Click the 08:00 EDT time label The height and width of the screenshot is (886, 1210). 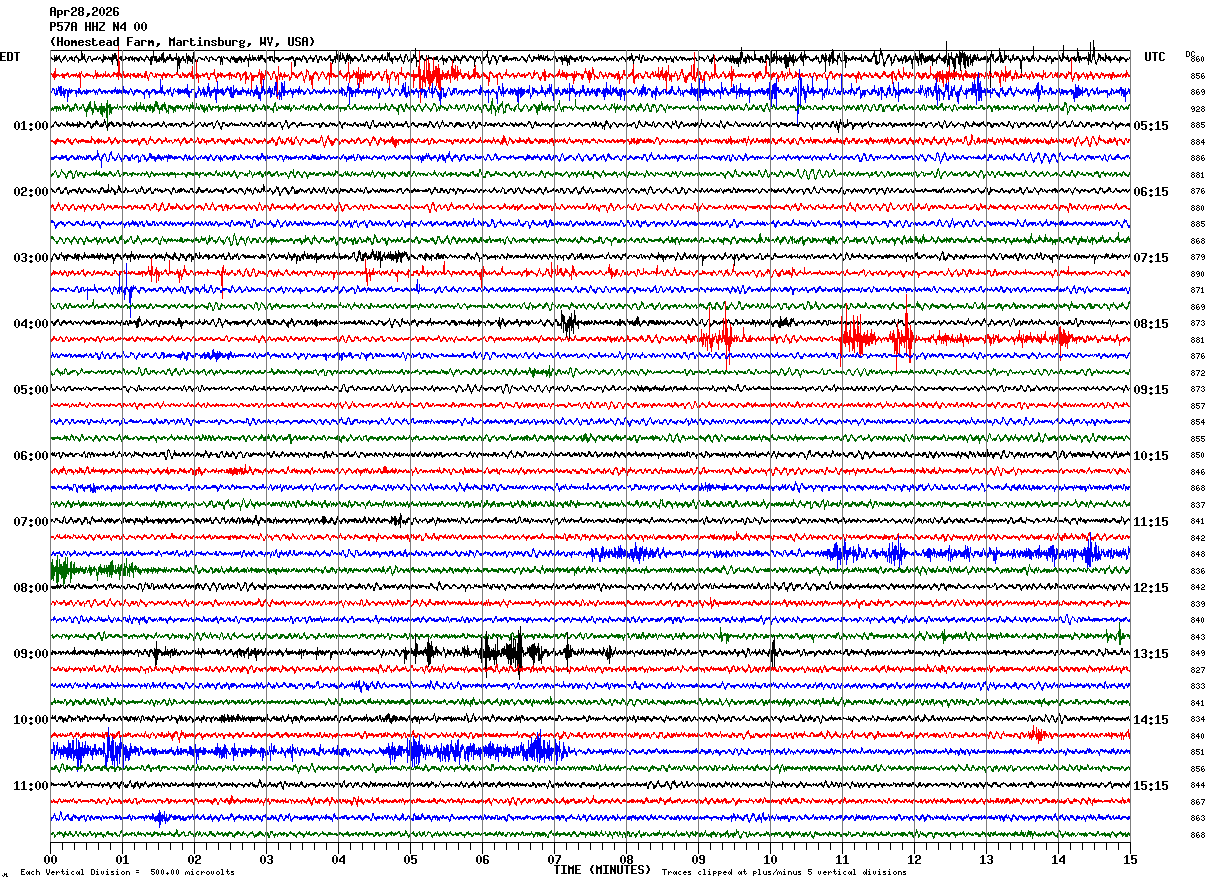pos(31,588)
